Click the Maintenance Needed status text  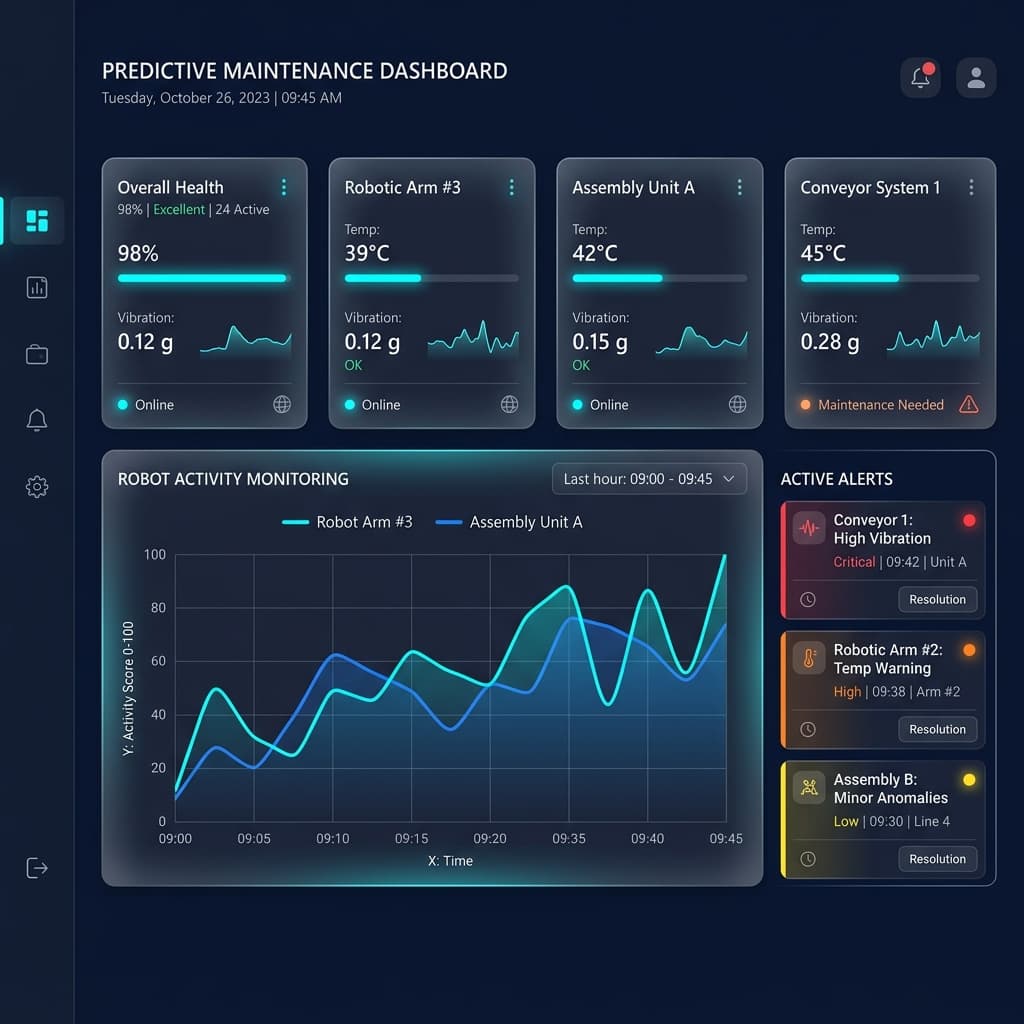pyautogui.click(x=880, y=405)
